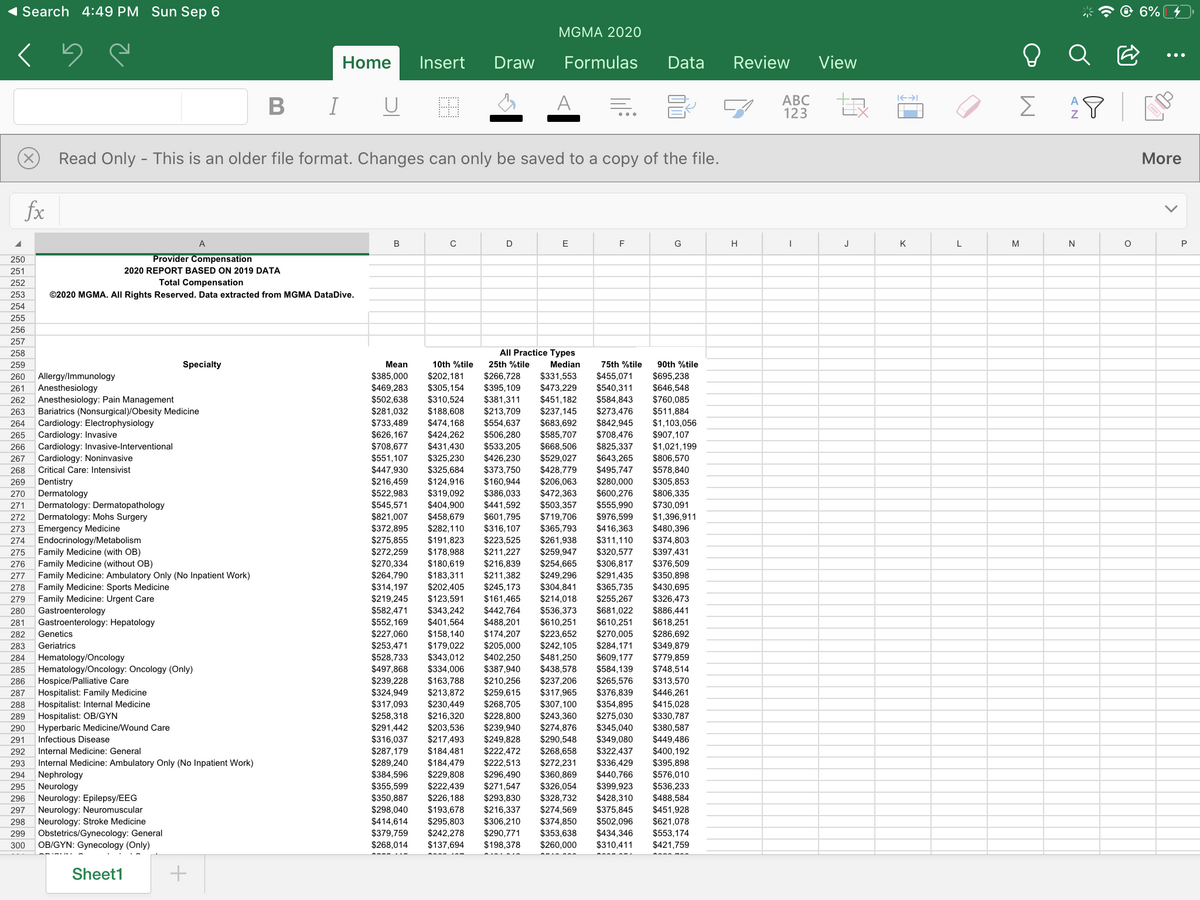The height and width of the screenshot is (900, 1200).
Task: Open the number format ABC 123 tool
Action: [x=795, y=107]
